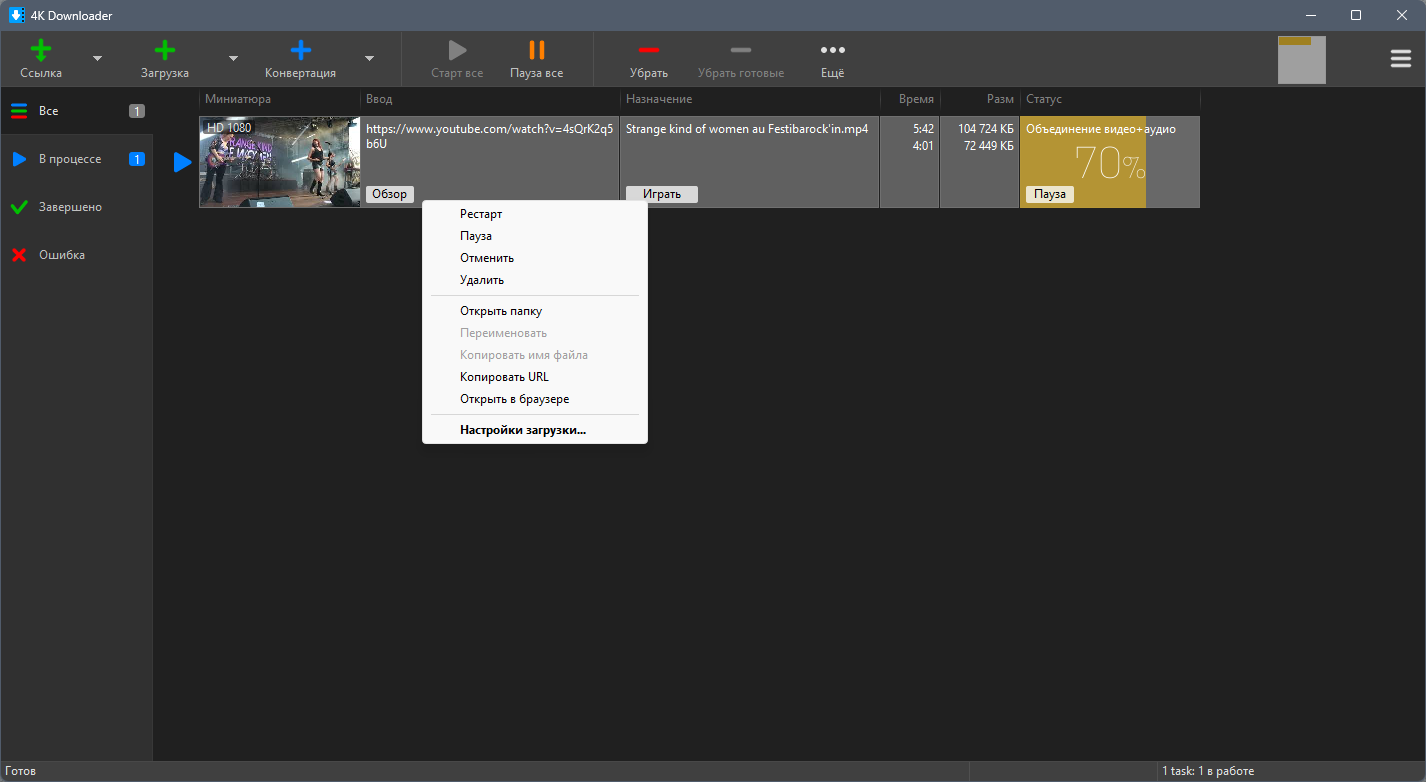
Task: Click the Миниатюра column header
Action: coord(280,99)
